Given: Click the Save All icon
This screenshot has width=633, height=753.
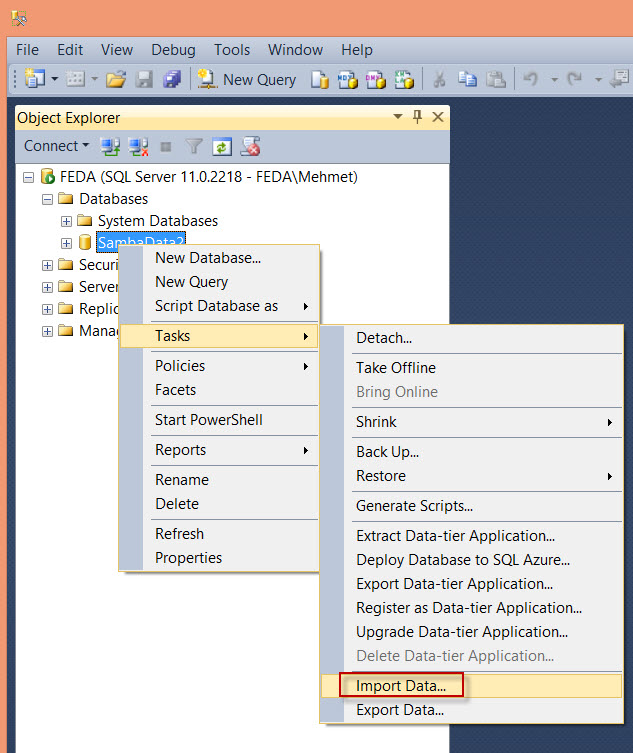Looking at the screenshot, I should tap(172, 79).
